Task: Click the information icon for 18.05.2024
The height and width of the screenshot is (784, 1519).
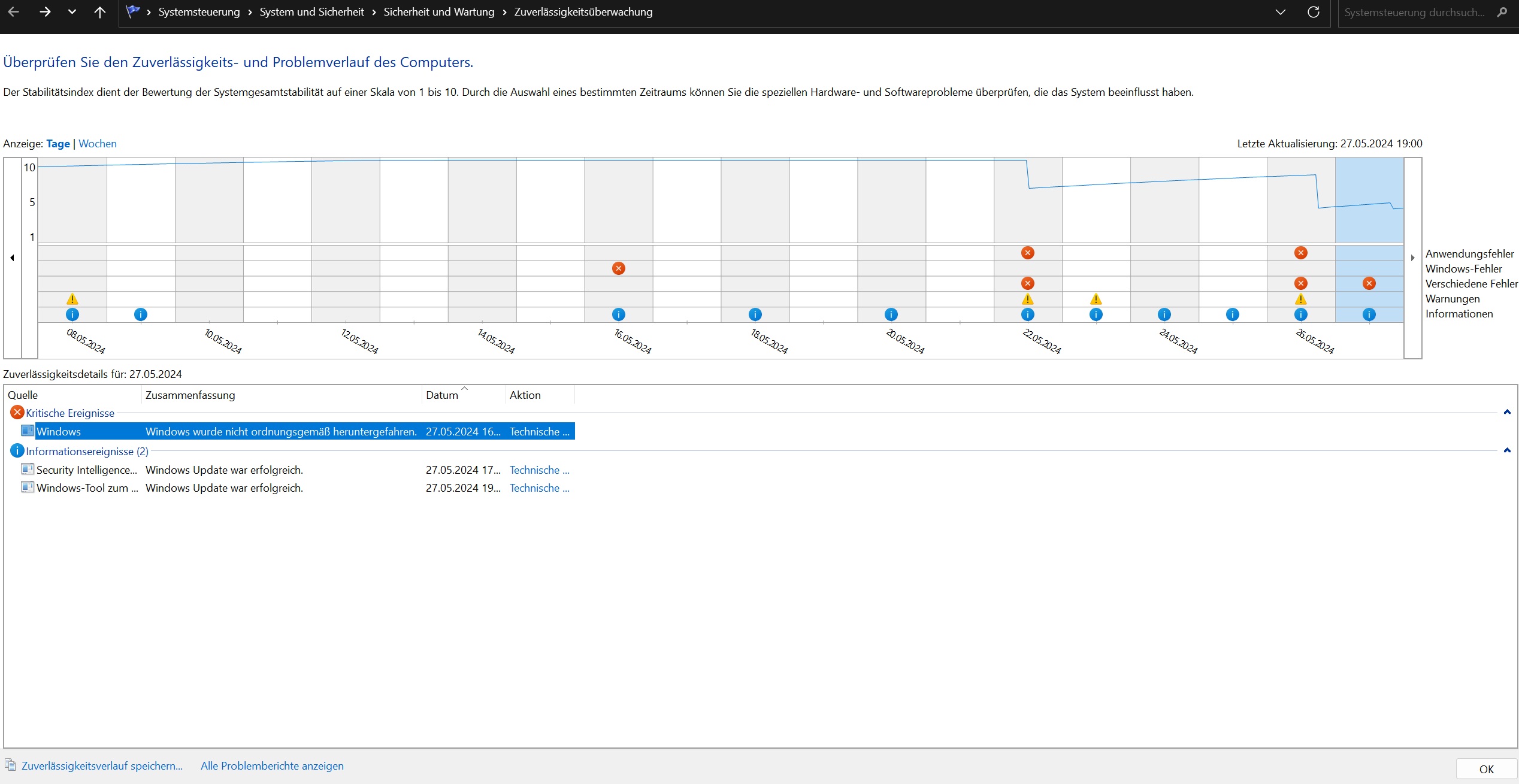Action: (x=755, y=314)
